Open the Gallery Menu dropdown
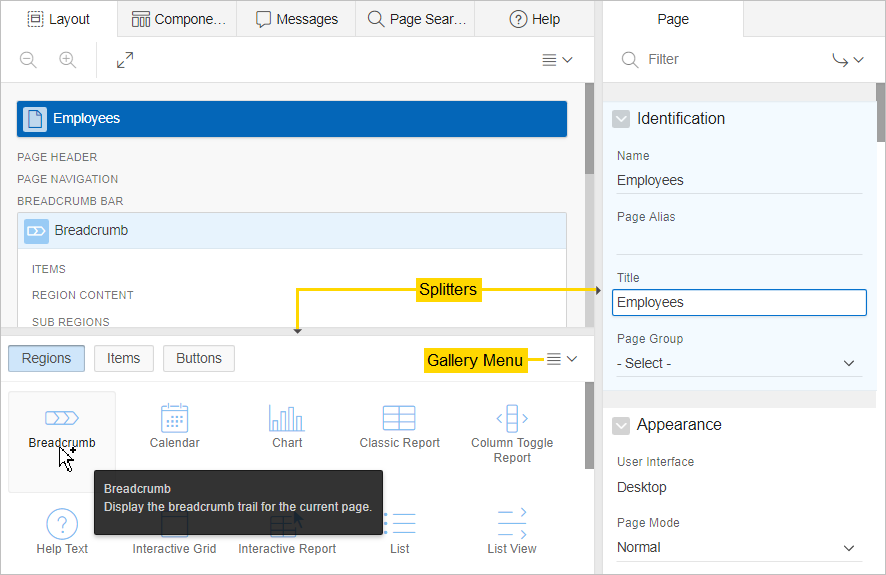This screenshot has height=575, width=886. (561, 359)
